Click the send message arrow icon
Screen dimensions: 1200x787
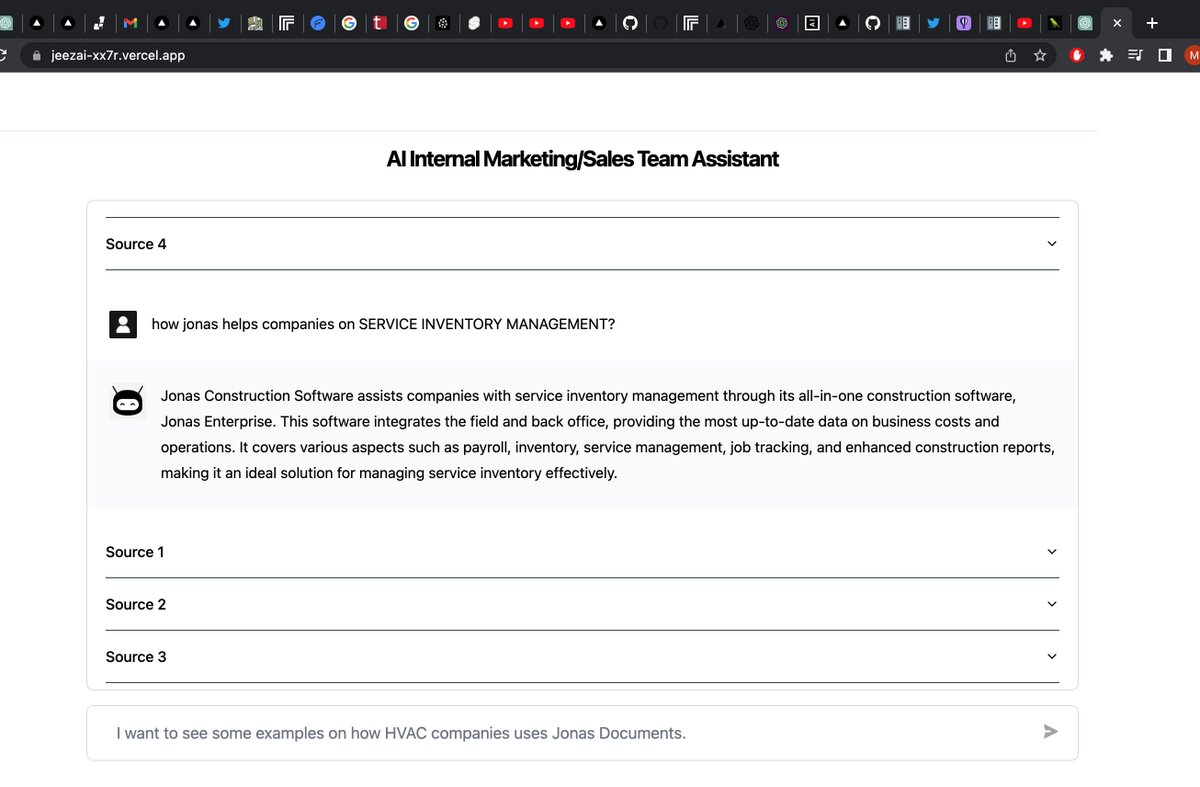click(x=1050, y=732)
